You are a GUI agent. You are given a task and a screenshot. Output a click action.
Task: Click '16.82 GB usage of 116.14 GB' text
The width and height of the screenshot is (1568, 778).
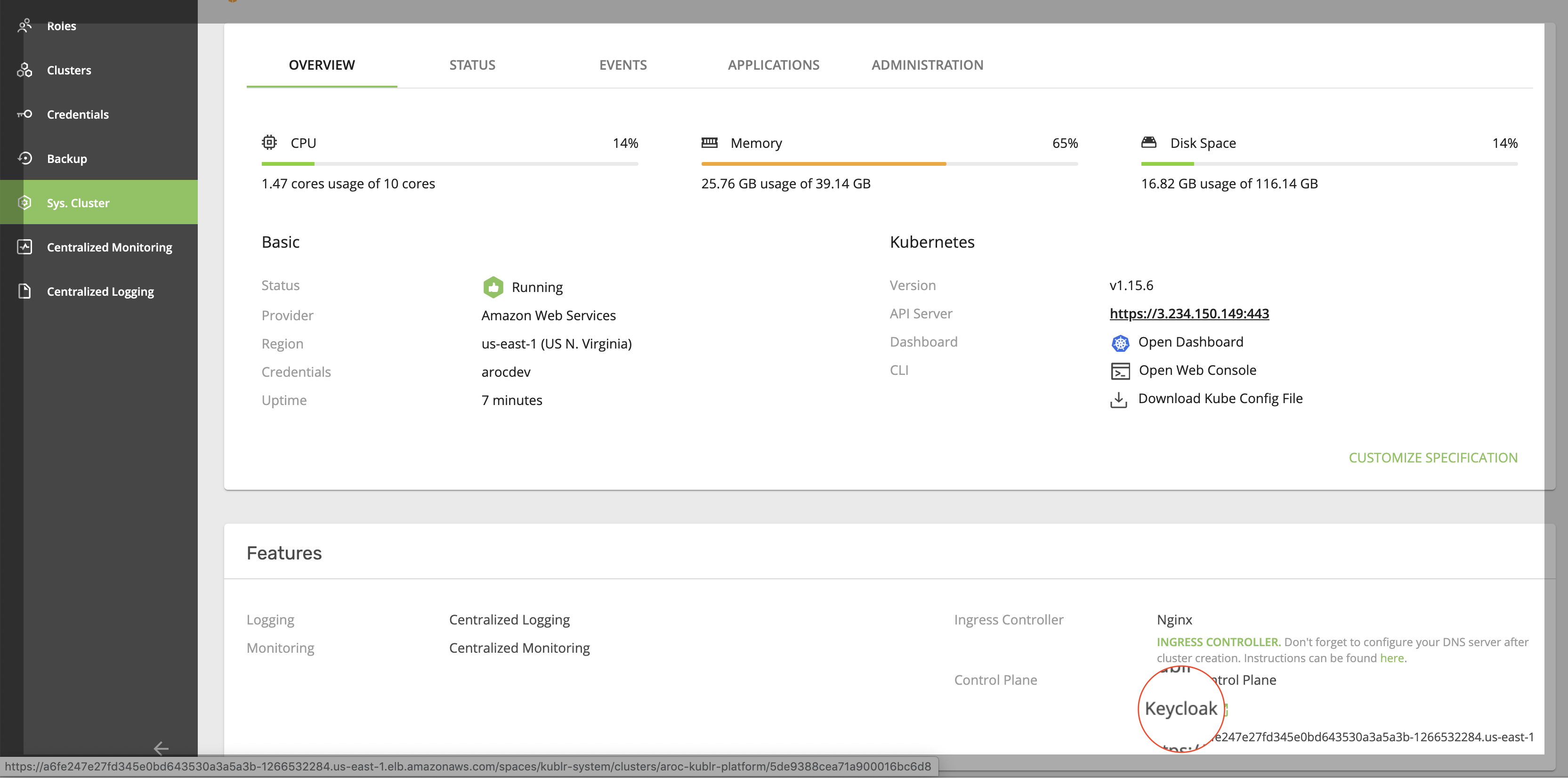[1229, 184]
